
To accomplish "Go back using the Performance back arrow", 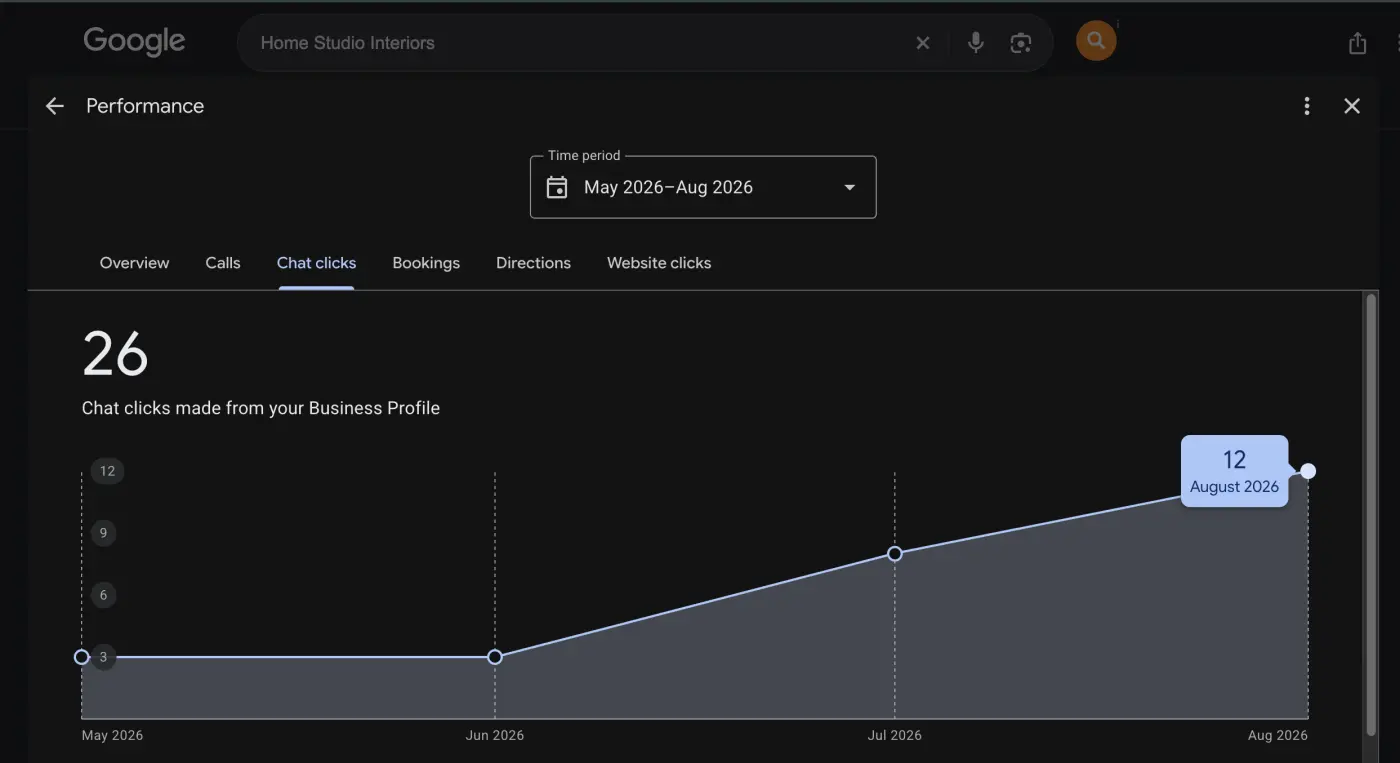I will click(x=55, y=106).
